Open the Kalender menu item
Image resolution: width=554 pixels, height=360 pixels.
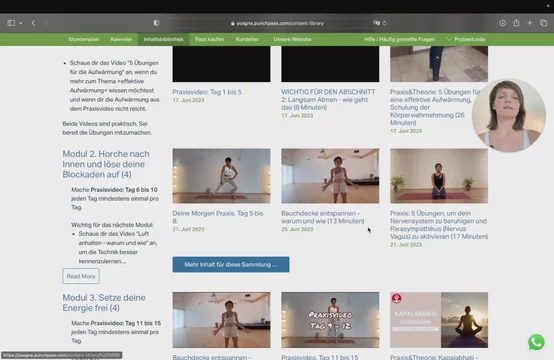[x=121, y=39]
